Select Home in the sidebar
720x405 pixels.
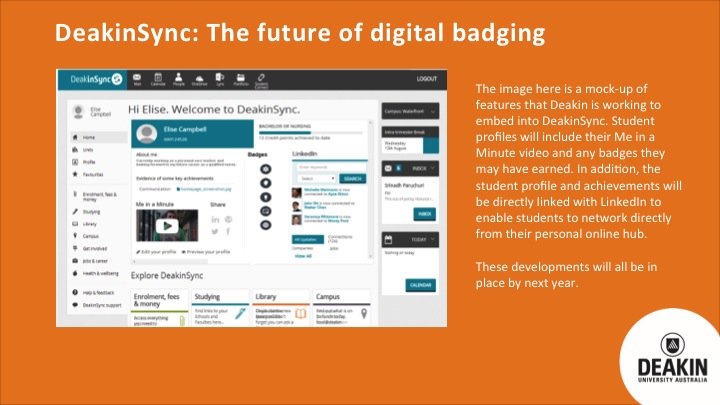[98, 137]
